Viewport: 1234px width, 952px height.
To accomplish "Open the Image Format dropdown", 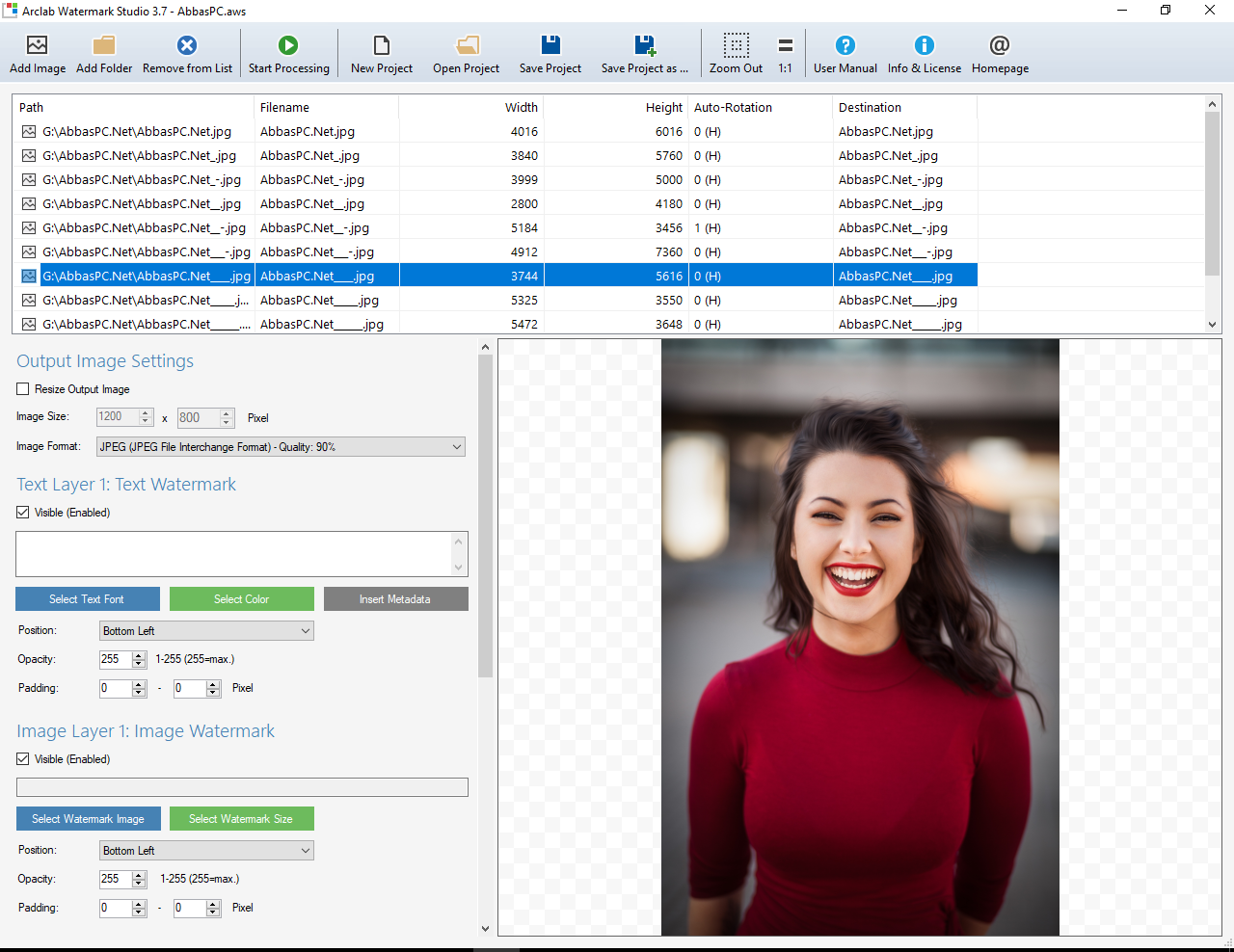I will click(x=281, y=447).
